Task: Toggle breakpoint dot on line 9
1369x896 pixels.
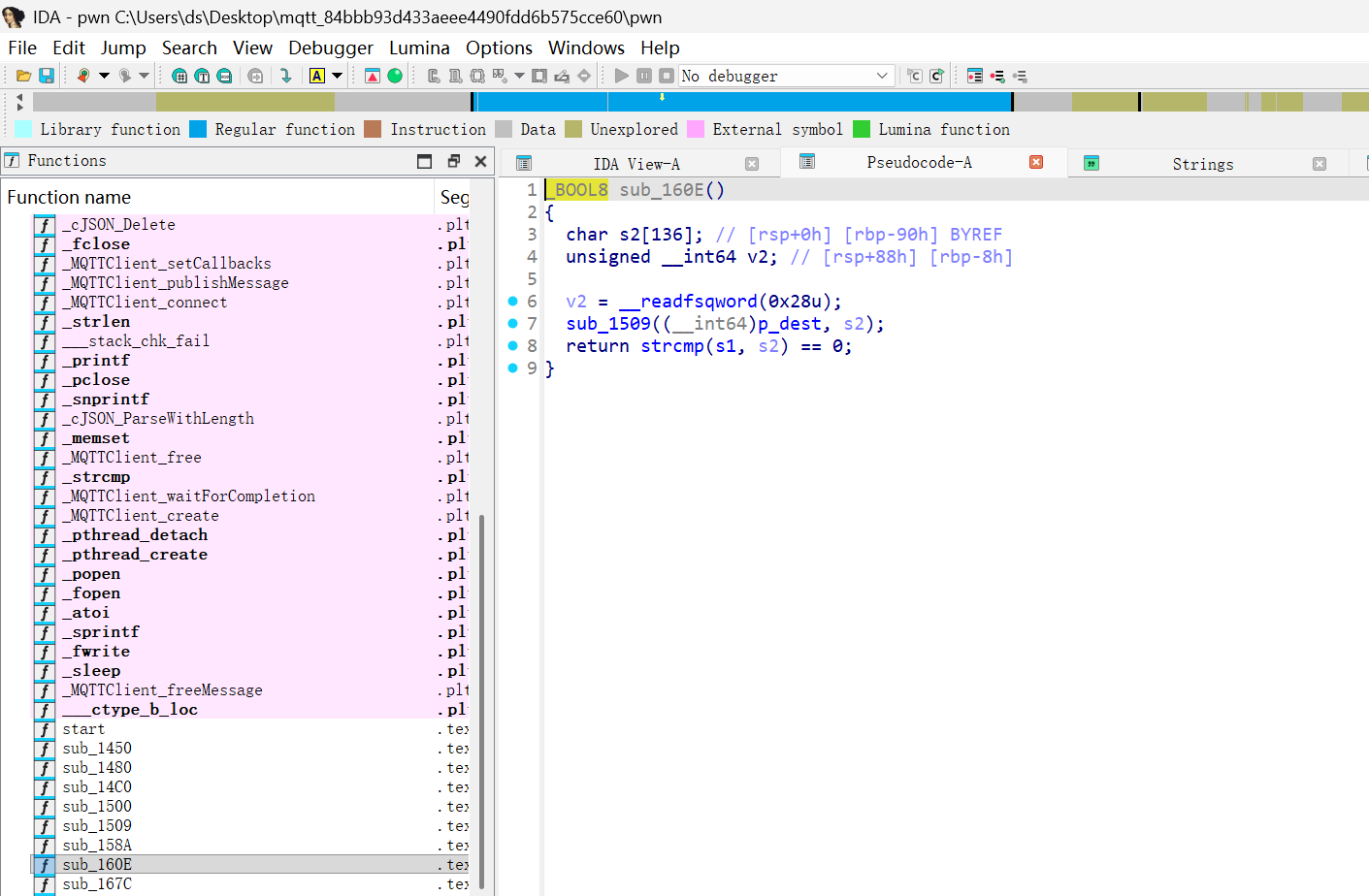Action: point(513,368)
